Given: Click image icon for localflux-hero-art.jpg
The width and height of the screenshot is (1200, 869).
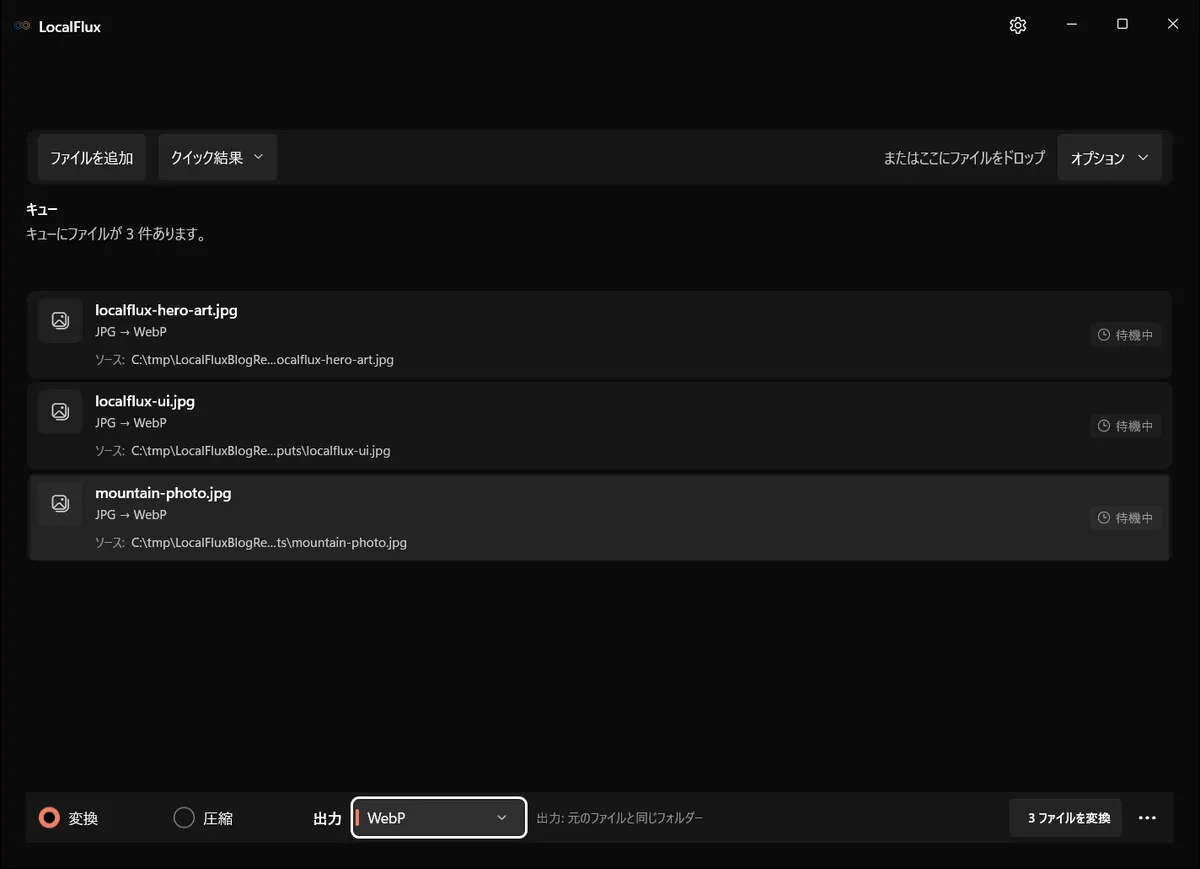Looking at the screenshot, I should coord(60,320).
